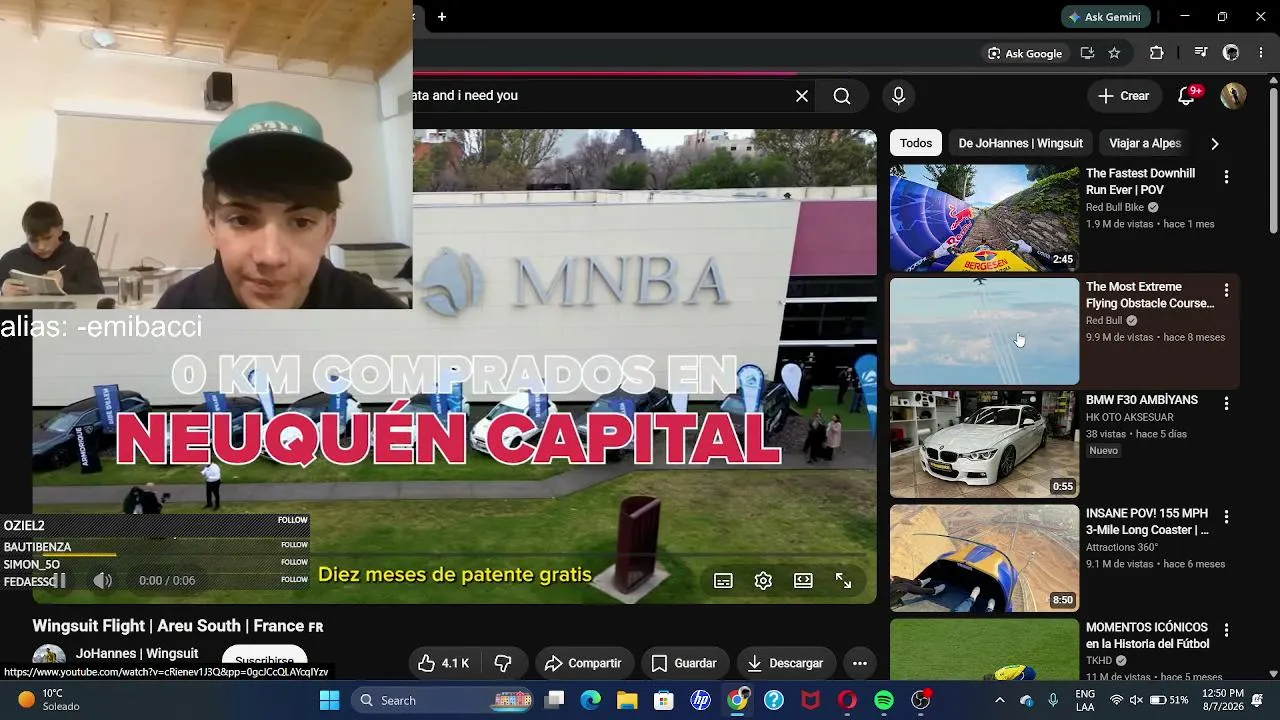Open the Opera browser taskbar icon
The image size is (1280, 720).
click(847, 700)
